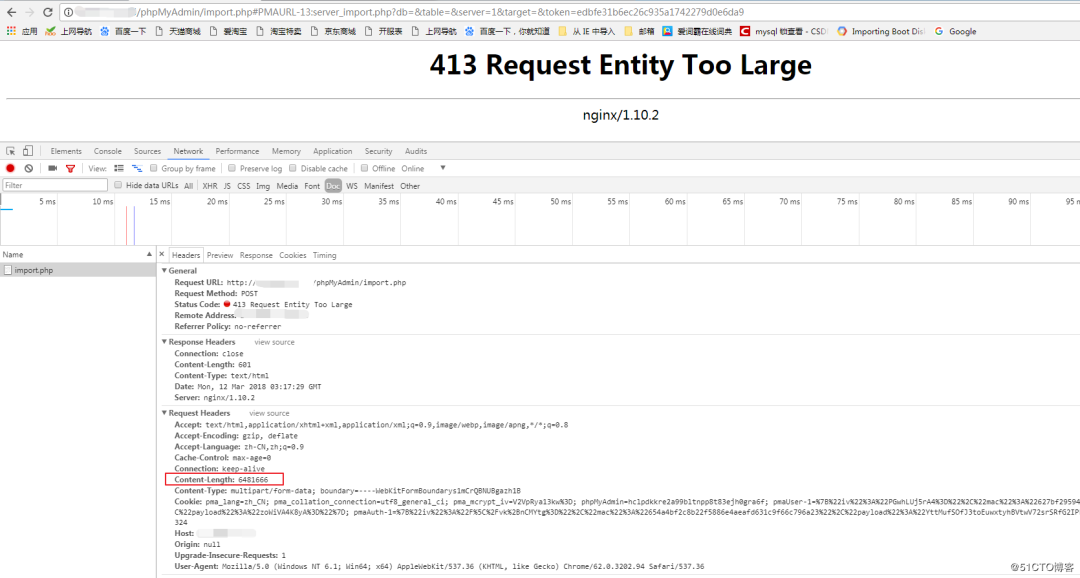The image size is (1080, 578).
Task: Click view source beside Response Headers
Action: [274, 342]
